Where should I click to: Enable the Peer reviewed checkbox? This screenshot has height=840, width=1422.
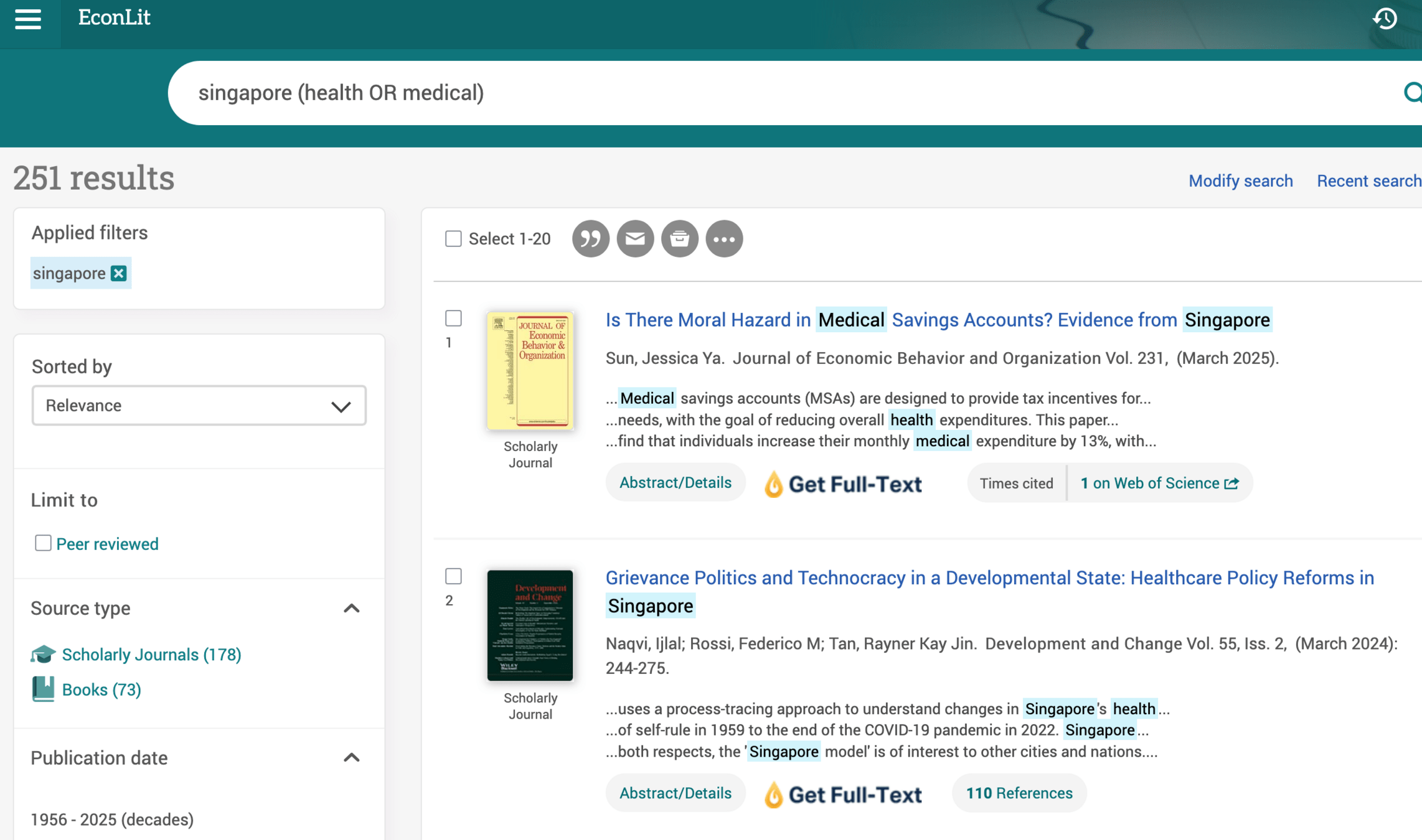43,543
